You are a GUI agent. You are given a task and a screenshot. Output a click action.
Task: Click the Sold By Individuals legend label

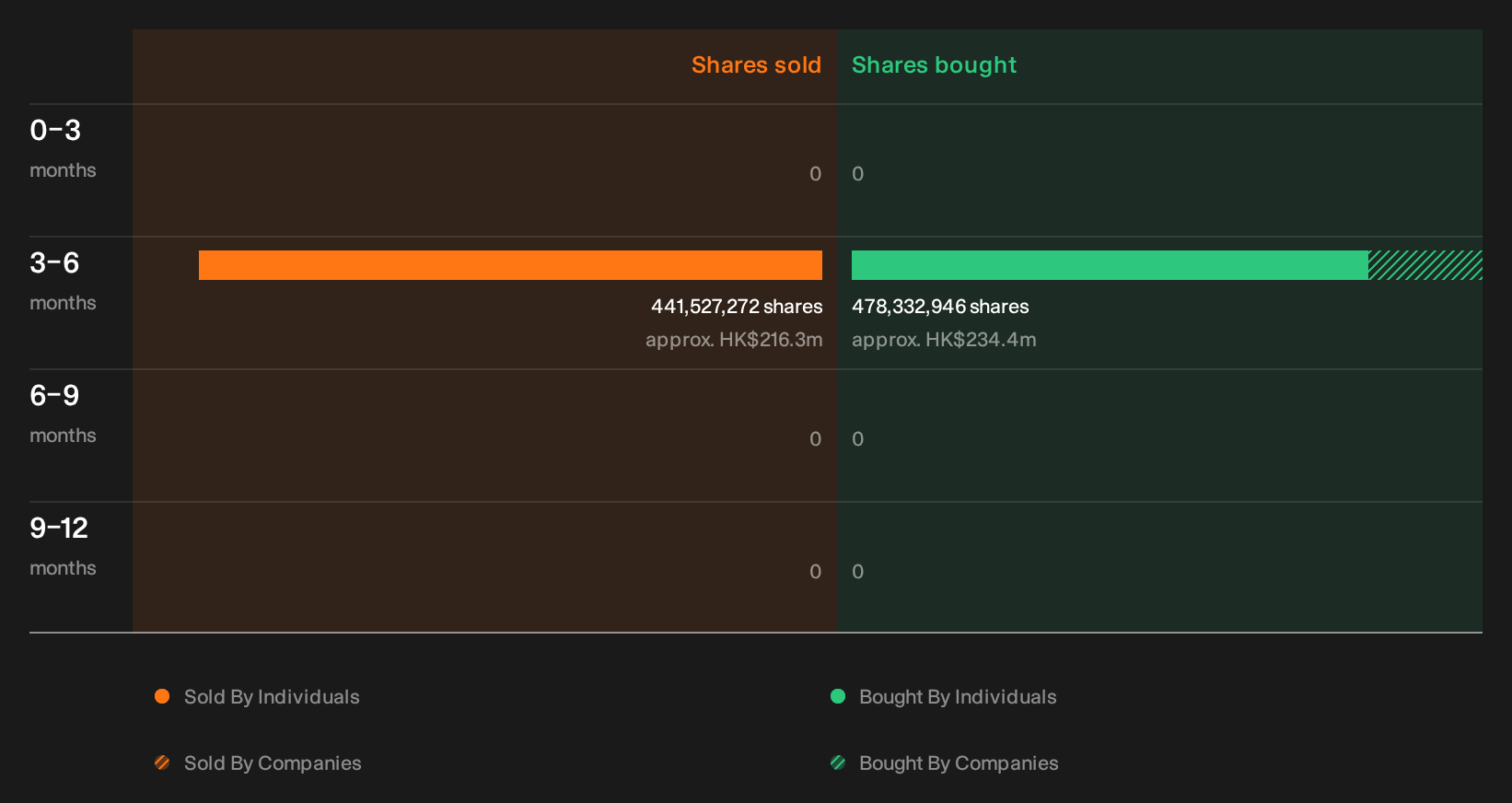[x=272, y=697]
